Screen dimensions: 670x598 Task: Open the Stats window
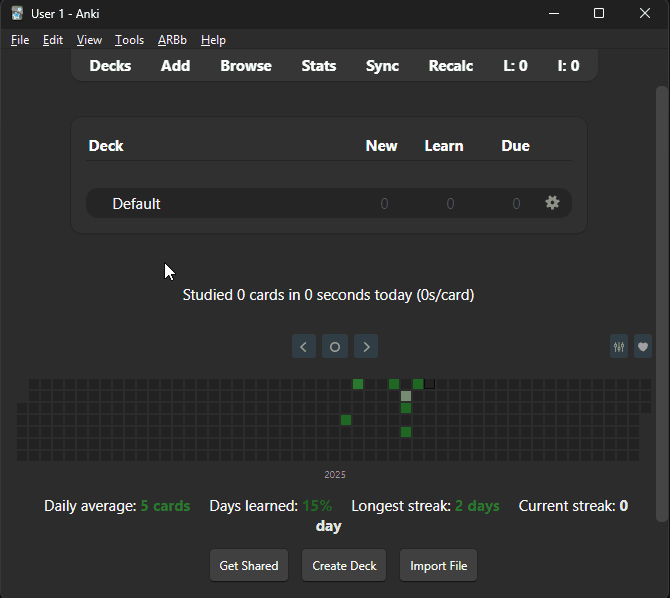(x=319, y=66)
